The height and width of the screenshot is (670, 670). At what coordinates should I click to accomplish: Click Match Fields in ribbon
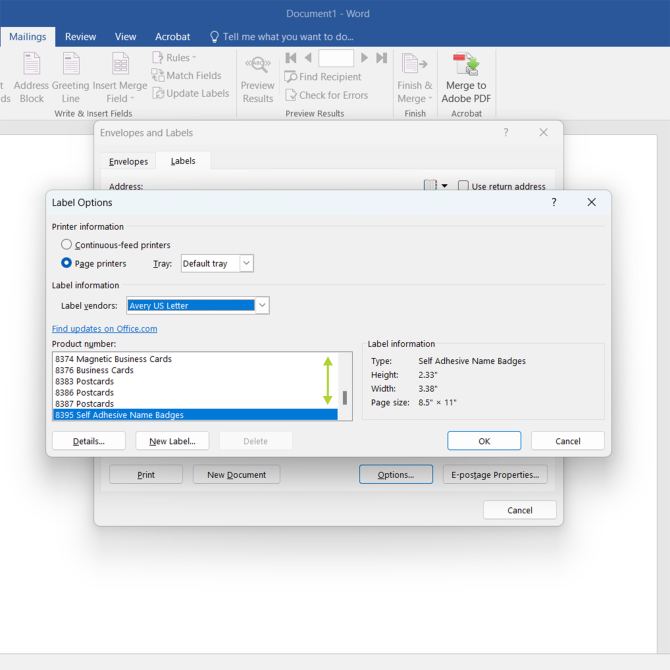(x=187, y=76)
